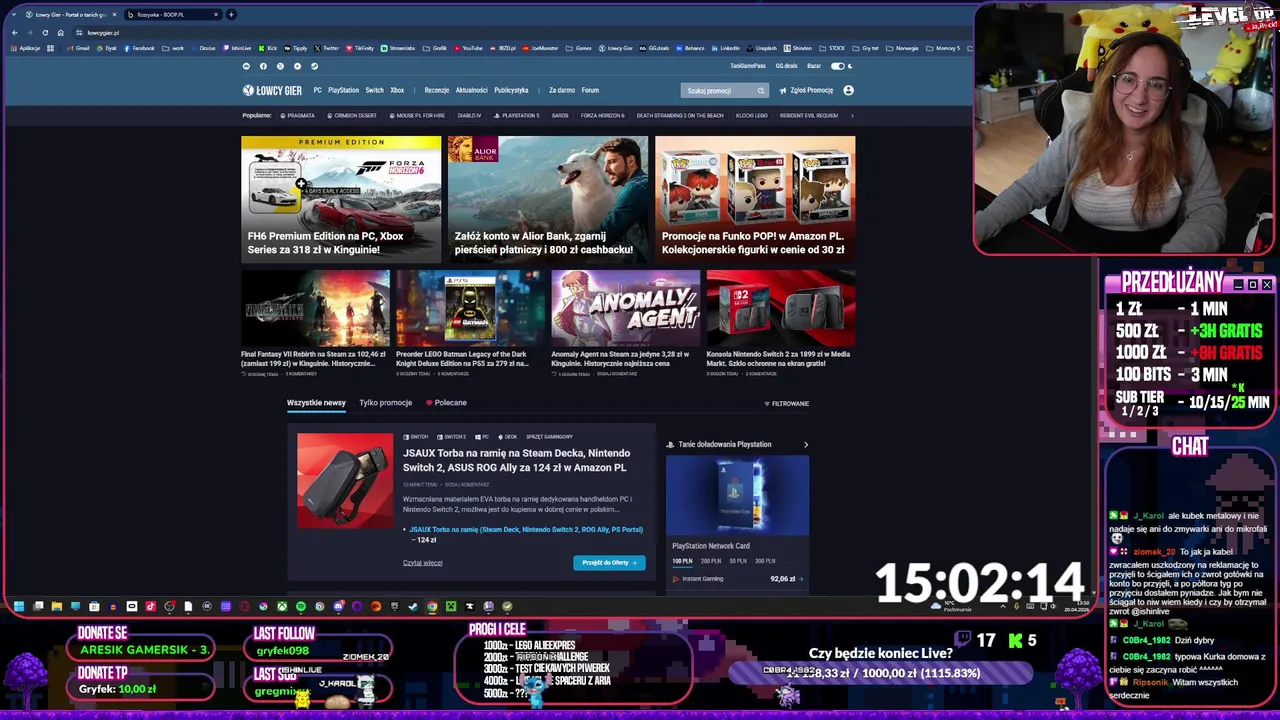The height and width of the screenshot is (720, 1280).
Task: Open the user account profile icon
Action: pos(848,90)
